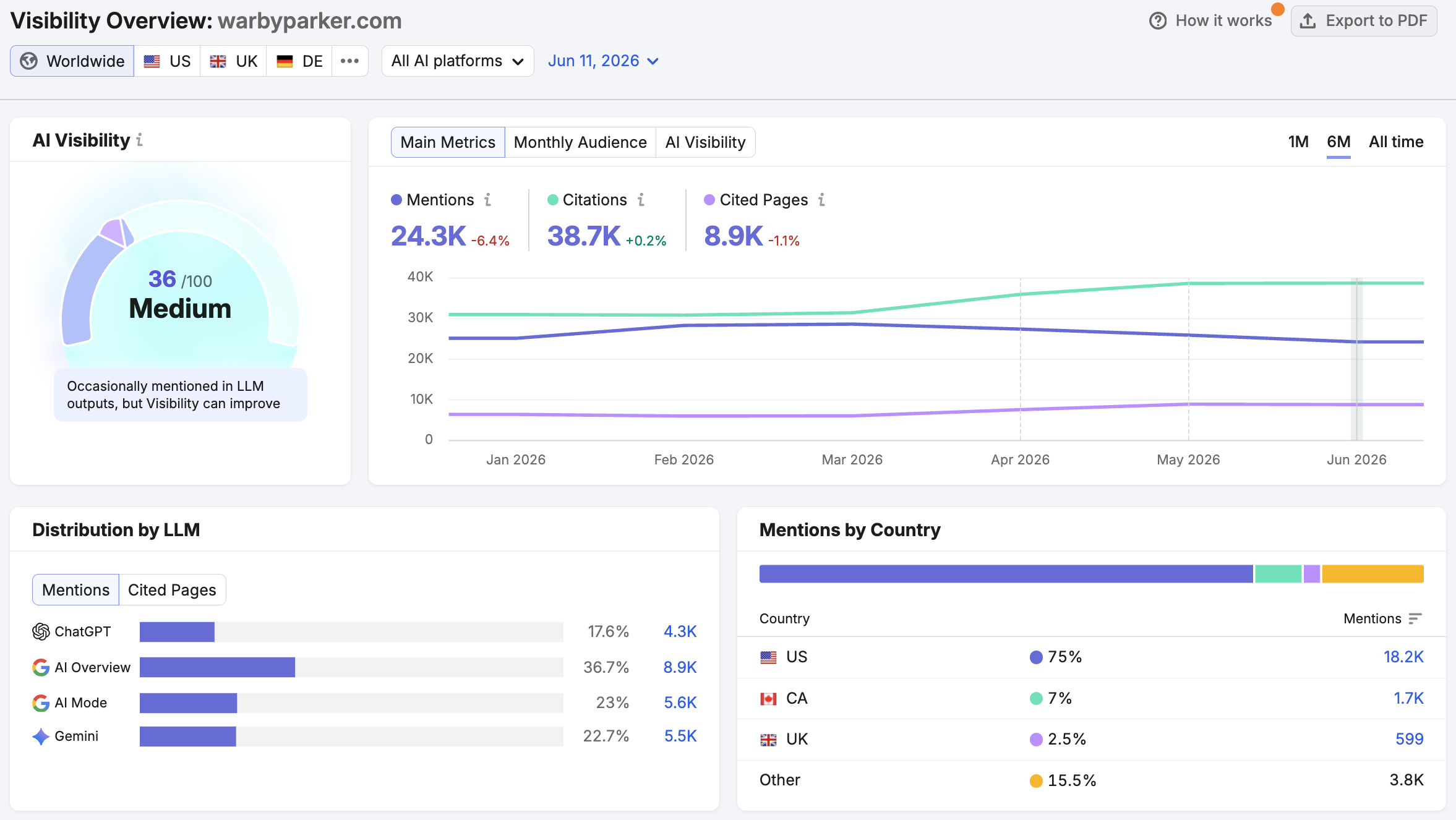Click the green CA segment of country bar
This screenshot has width=1456, height=820.
pos(1278,574)
